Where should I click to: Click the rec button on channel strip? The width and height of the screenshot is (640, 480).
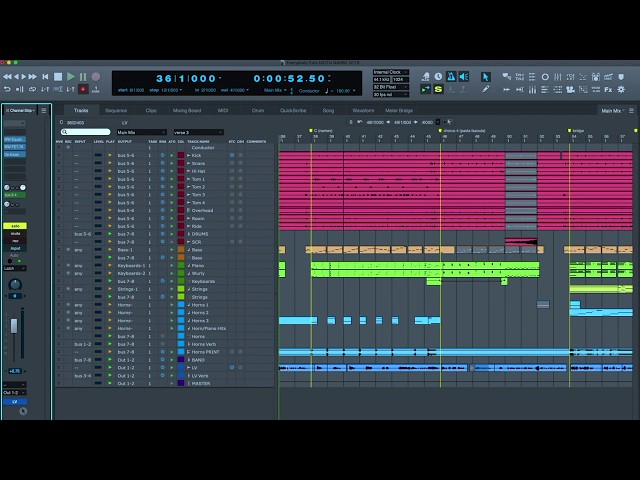(15, 241)
